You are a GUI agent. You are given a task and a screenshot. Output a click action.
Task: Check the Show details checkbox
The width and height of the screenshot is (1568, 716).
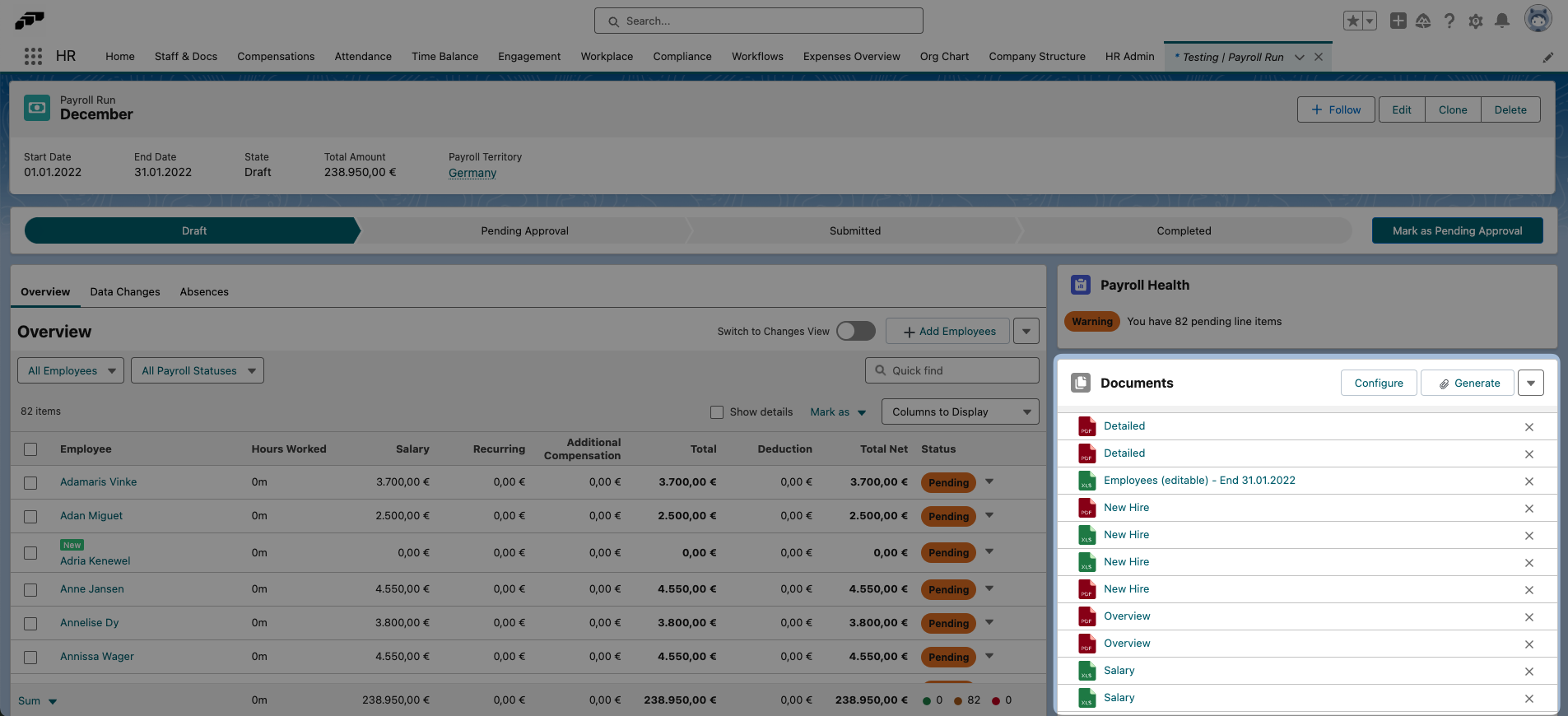click(717, 412)
